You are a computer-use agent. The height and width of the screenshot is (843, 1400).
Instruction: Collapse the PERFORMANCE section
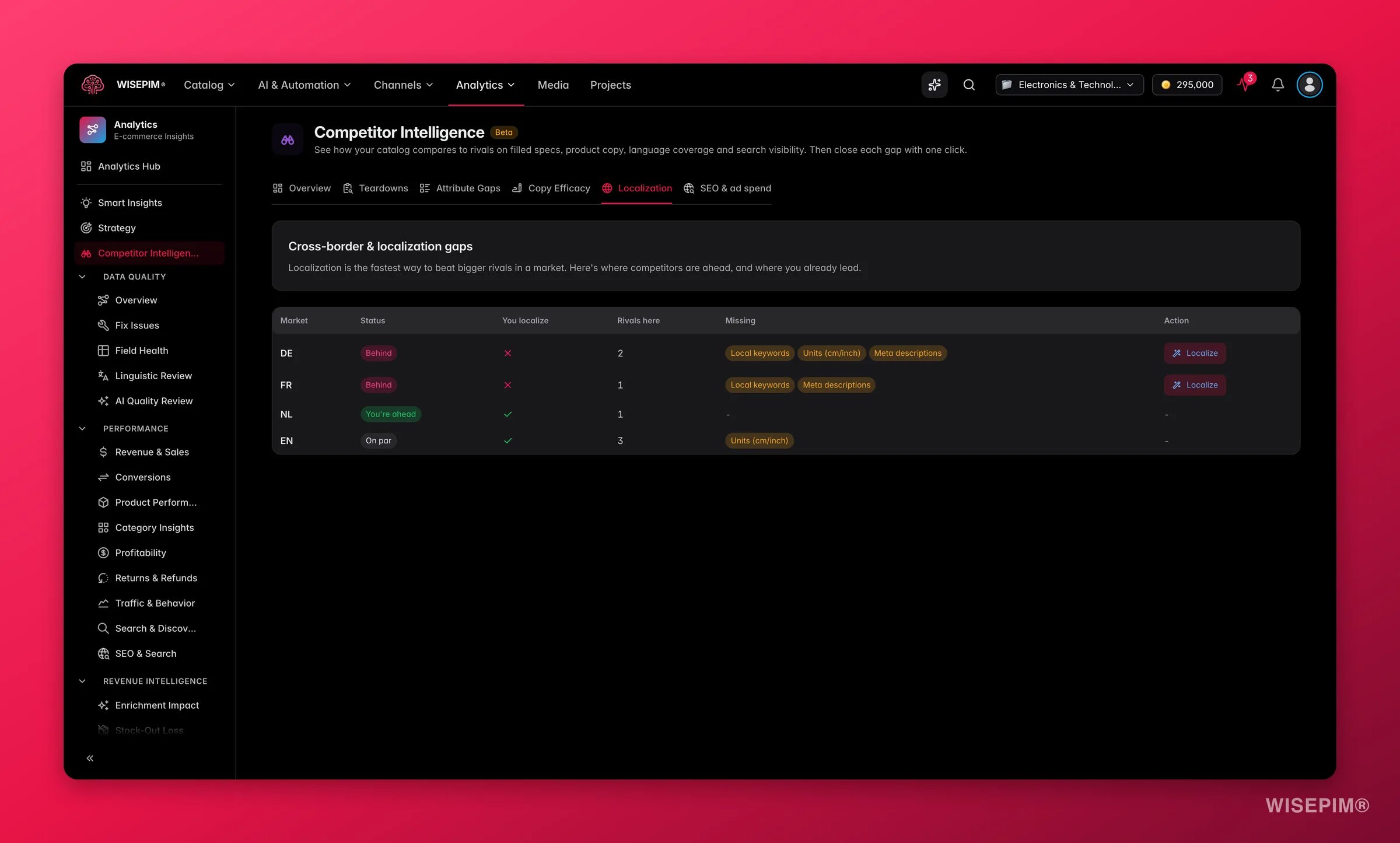tap(82, 428)
